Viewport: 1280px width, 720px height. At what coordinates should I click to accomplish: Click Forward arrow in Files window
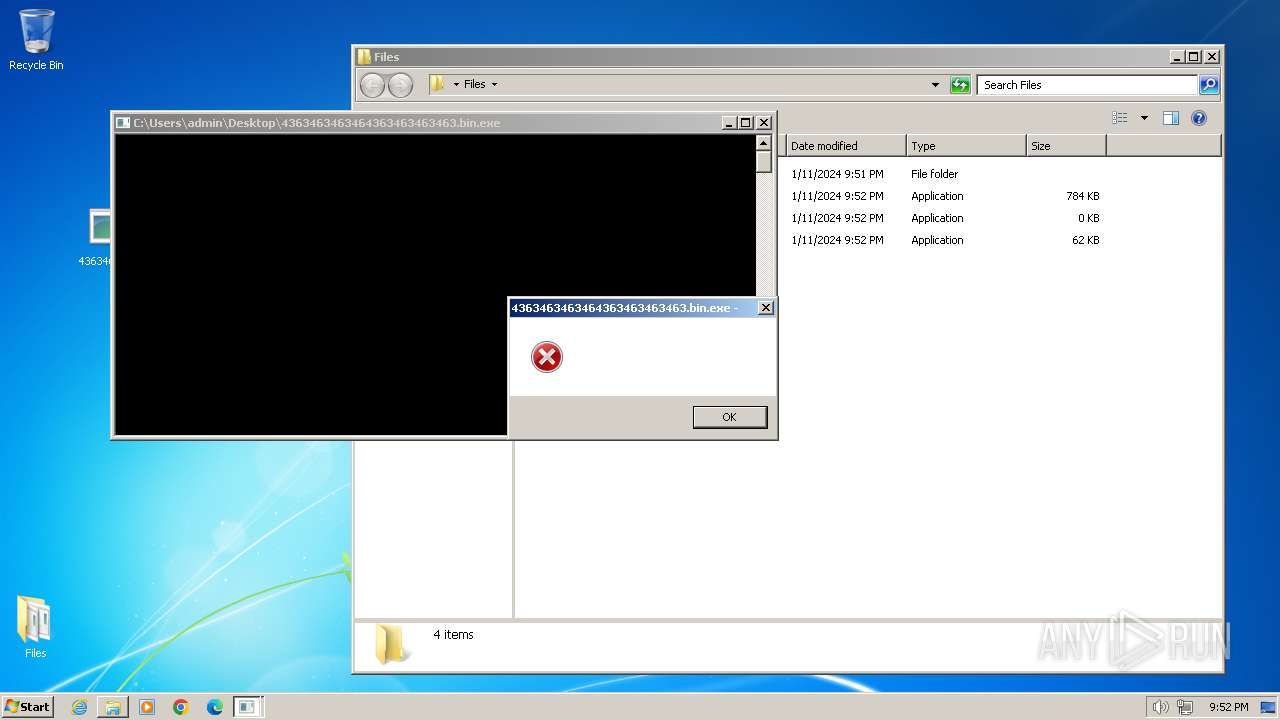[x=400, y=85]
